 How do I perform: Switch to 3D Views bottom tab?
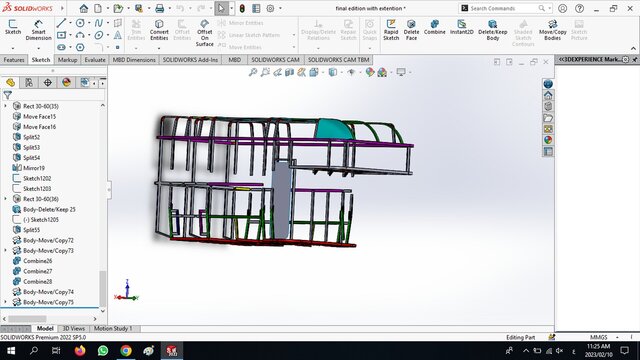click(73, 329)
